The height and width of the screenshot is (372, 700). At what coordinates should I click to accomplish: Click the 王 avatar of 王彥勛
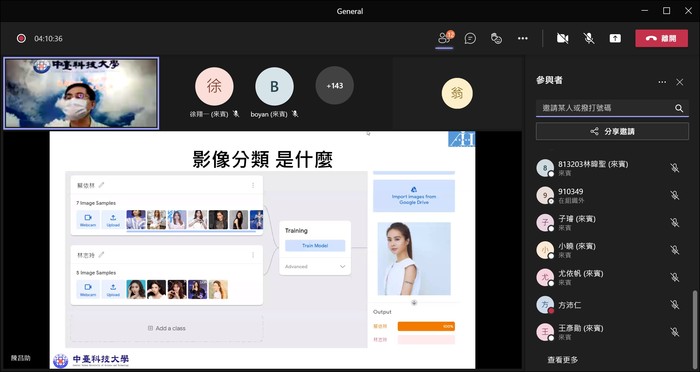point(545,332)
